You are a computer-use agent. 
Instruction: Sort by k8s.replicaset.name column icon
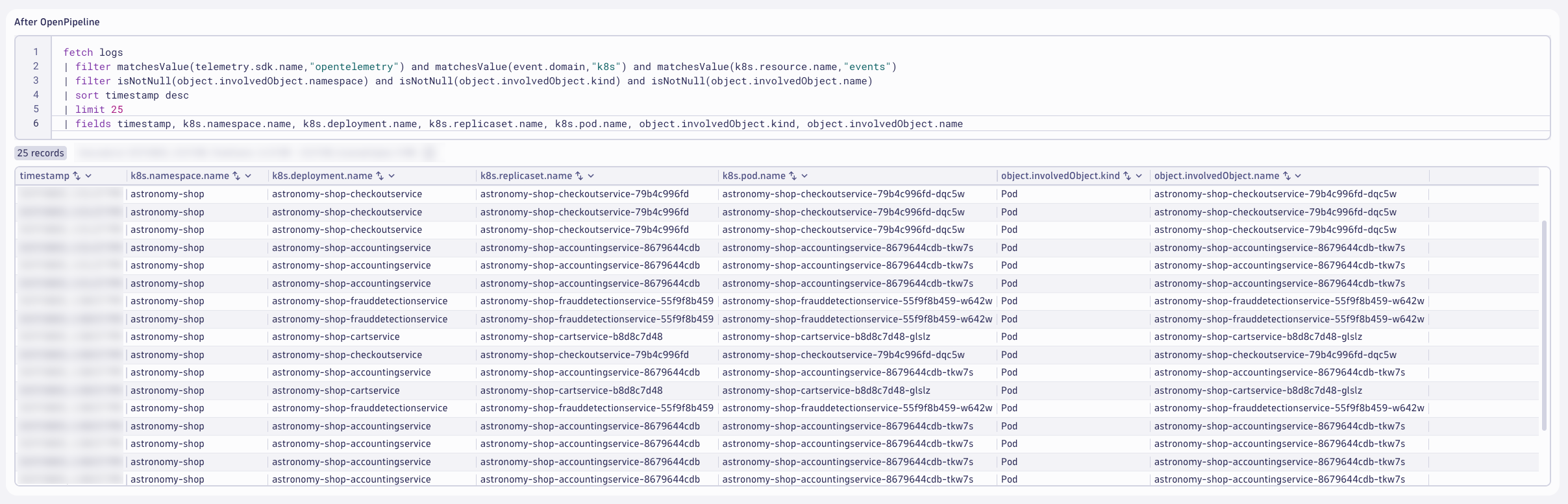(579, 176)
